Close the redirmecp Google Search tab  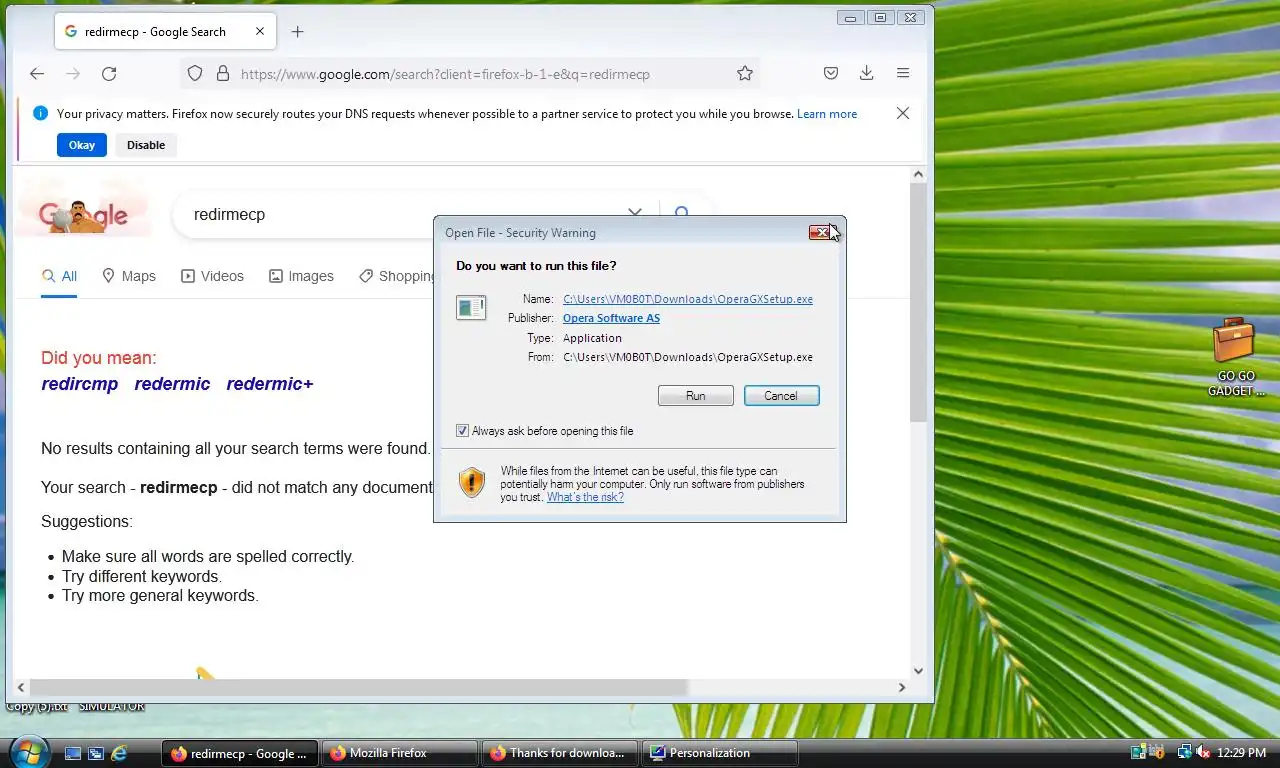point(261,31)
